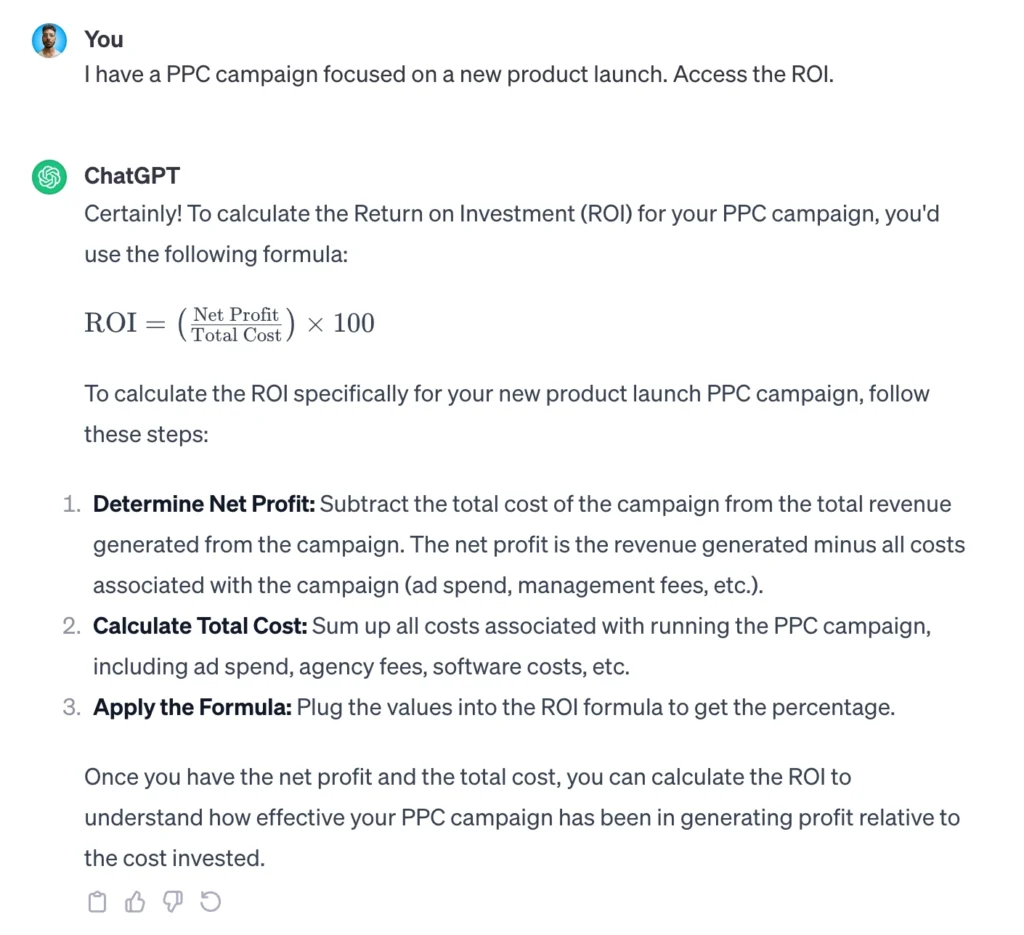Click step number 1 in the list
Screen dimensions: 1024x935
pos(71,504)
